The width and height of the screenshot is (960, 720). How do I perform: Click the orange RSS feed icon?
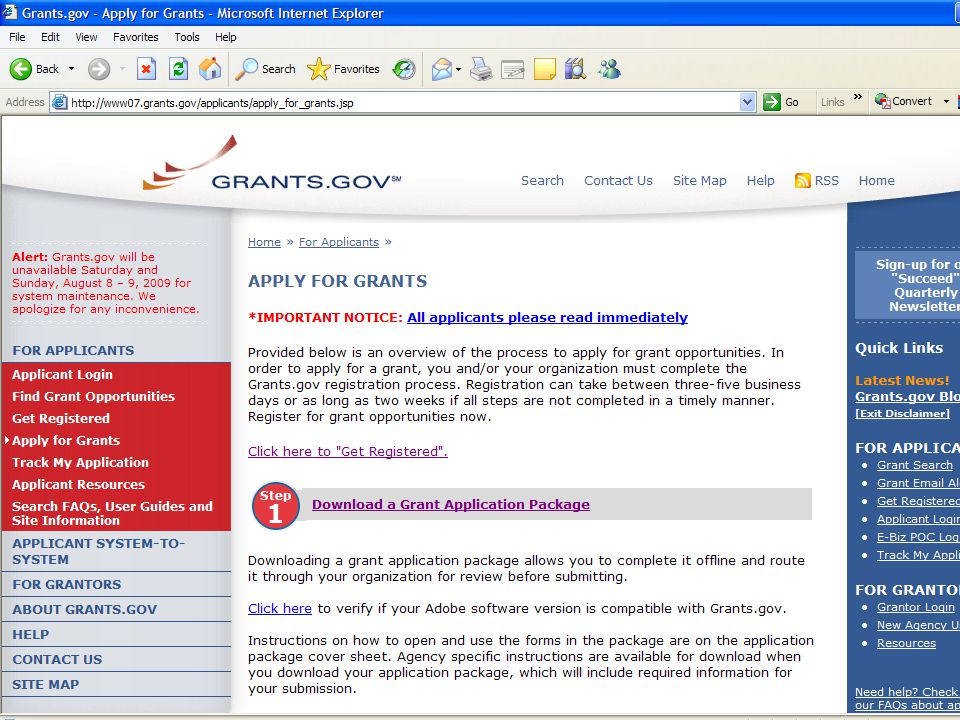tap(802, 181)
